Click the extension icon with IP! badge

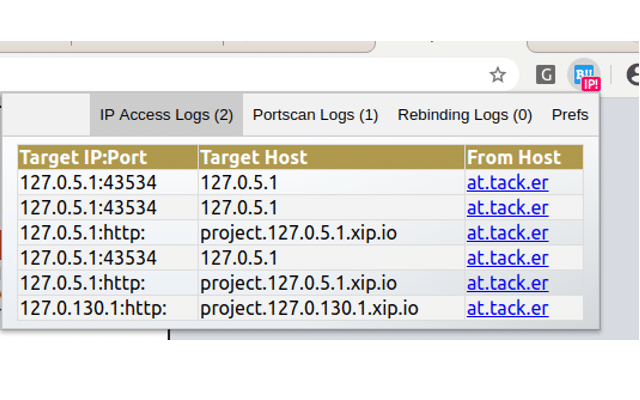click(585, 75)
